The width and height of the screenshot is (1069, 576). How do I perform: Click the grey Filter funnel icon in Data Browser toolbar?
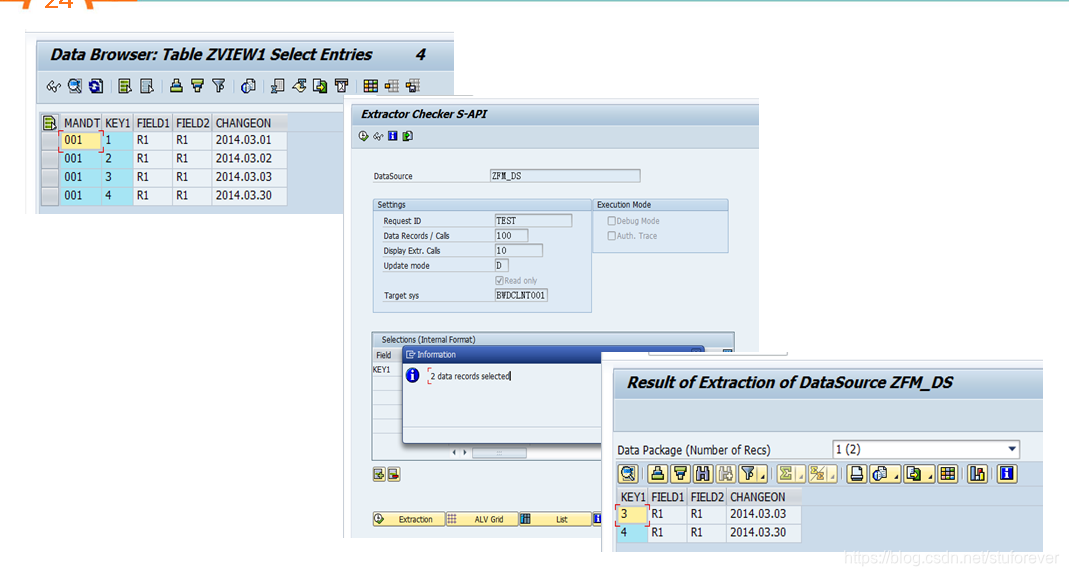(x=219, y=86)
